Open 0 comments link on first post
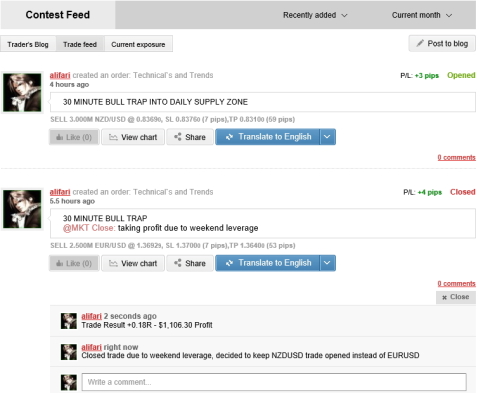Screen dimensions: 500x393 (x=456, y=157)
